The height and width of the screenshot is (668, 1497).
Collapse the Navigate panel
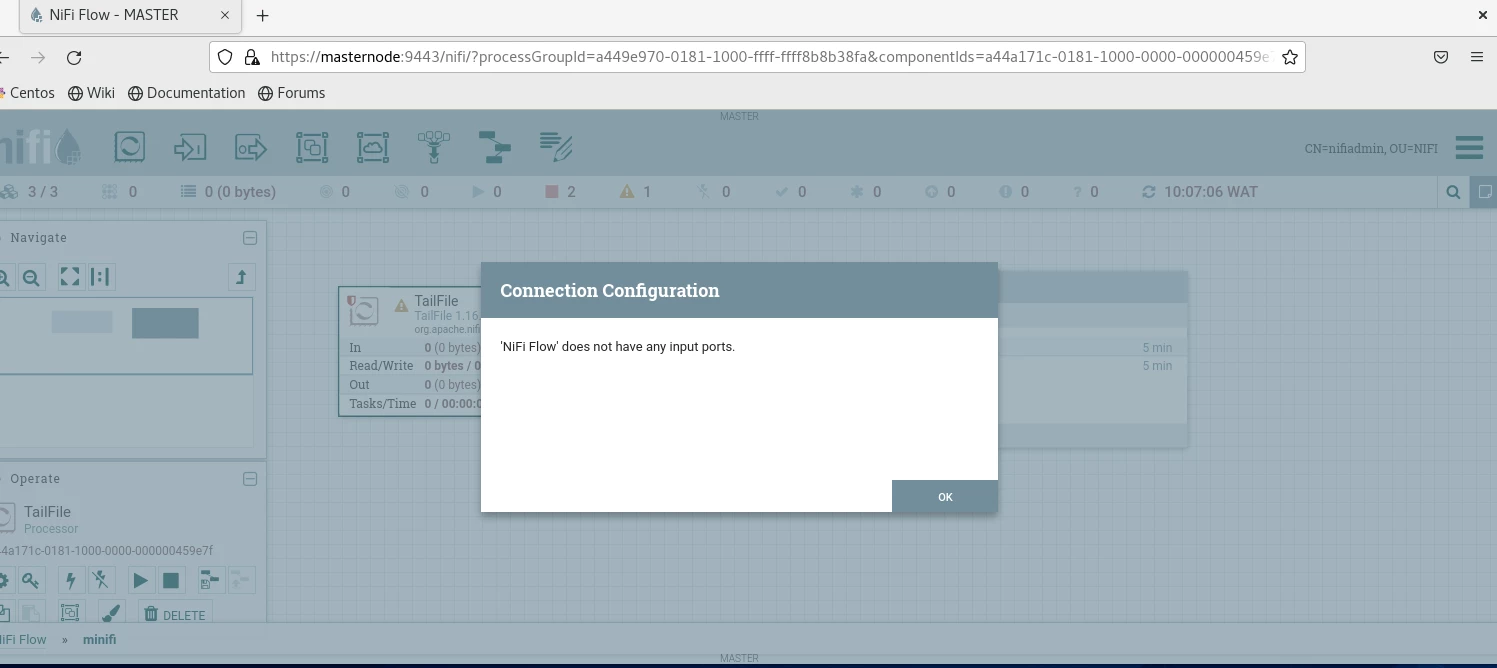pos(250,238)
